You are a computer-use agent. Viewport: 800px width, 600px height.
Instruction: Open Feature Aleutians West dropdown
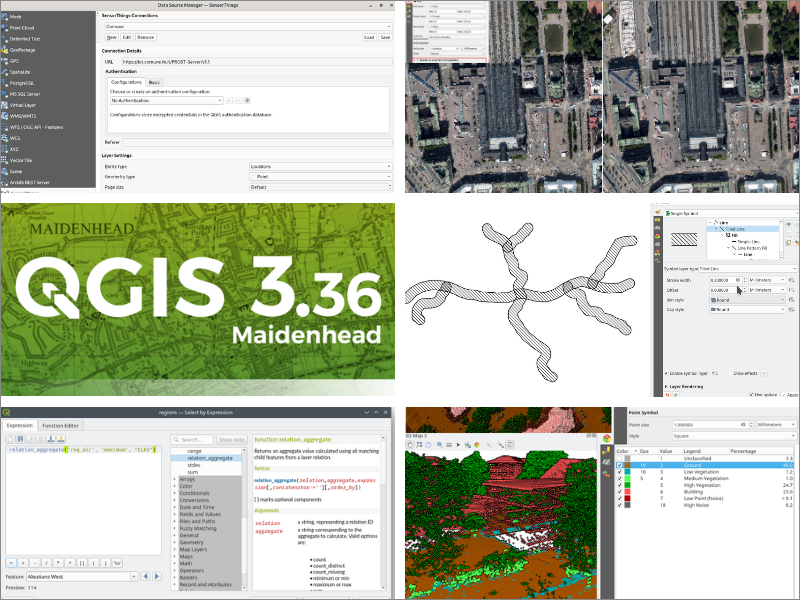(82, 577)
